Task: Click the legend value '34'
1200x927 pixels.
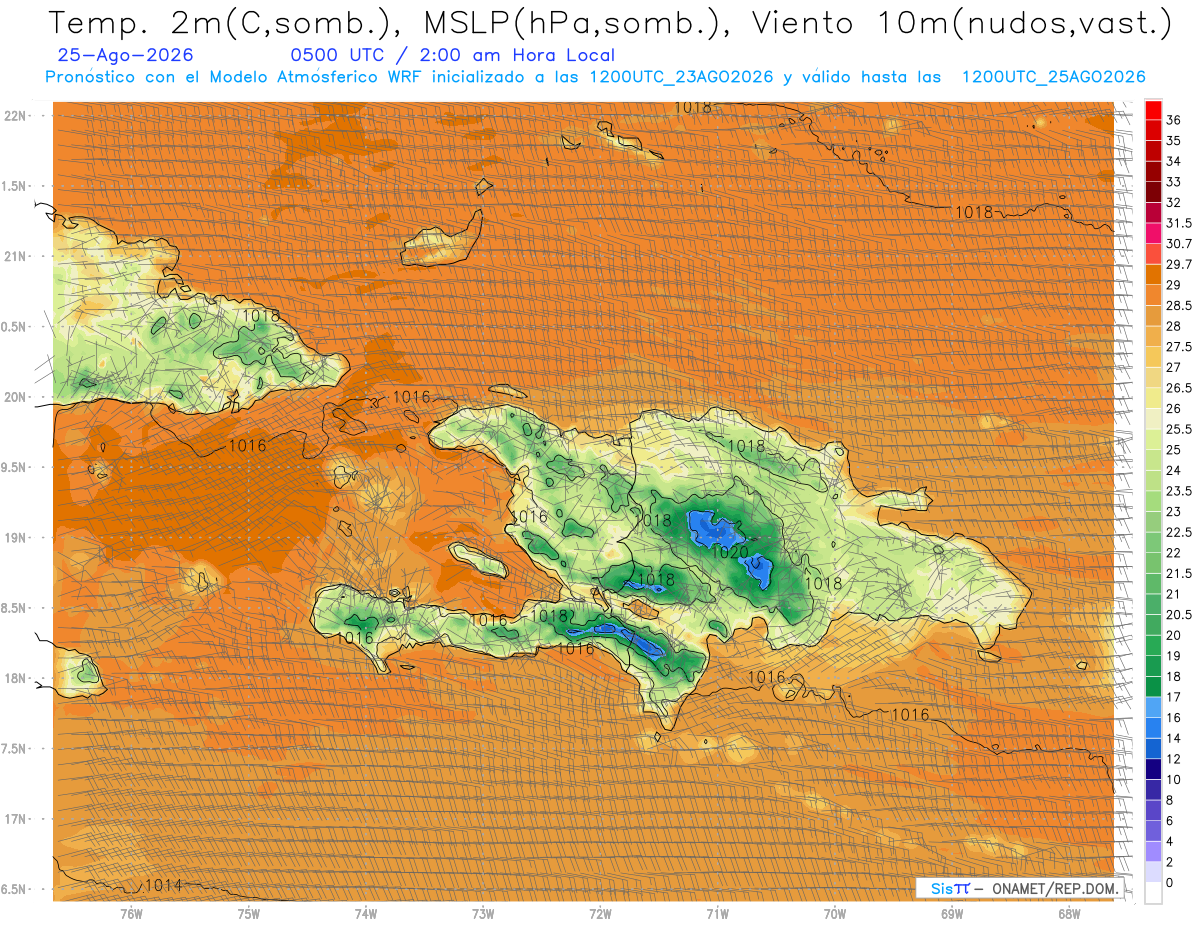Action: click(x=1173, y=161)
